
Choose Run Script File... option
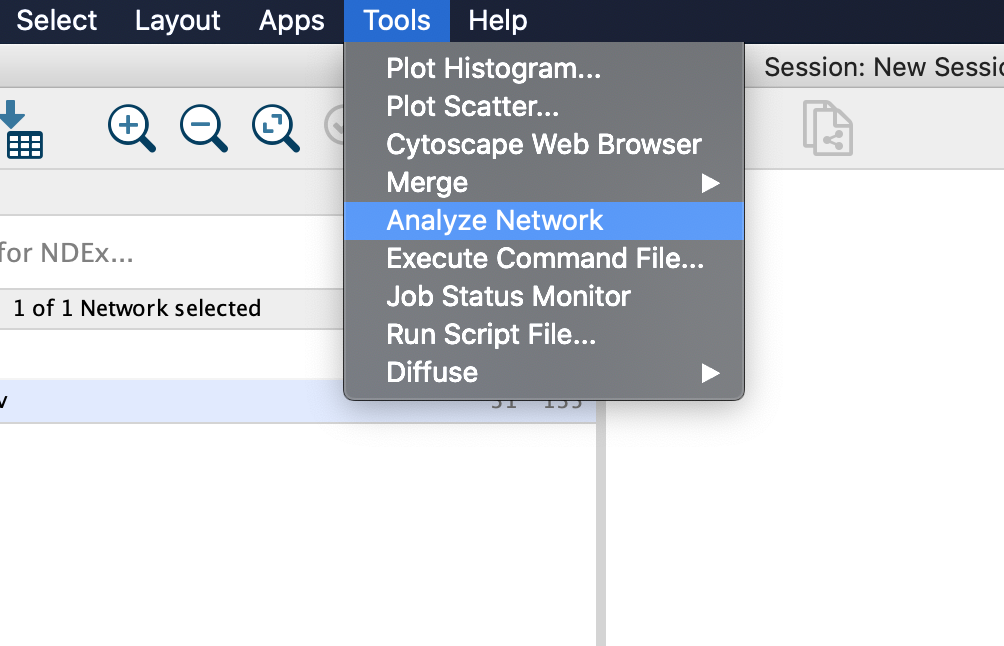(x=491, y=335)
